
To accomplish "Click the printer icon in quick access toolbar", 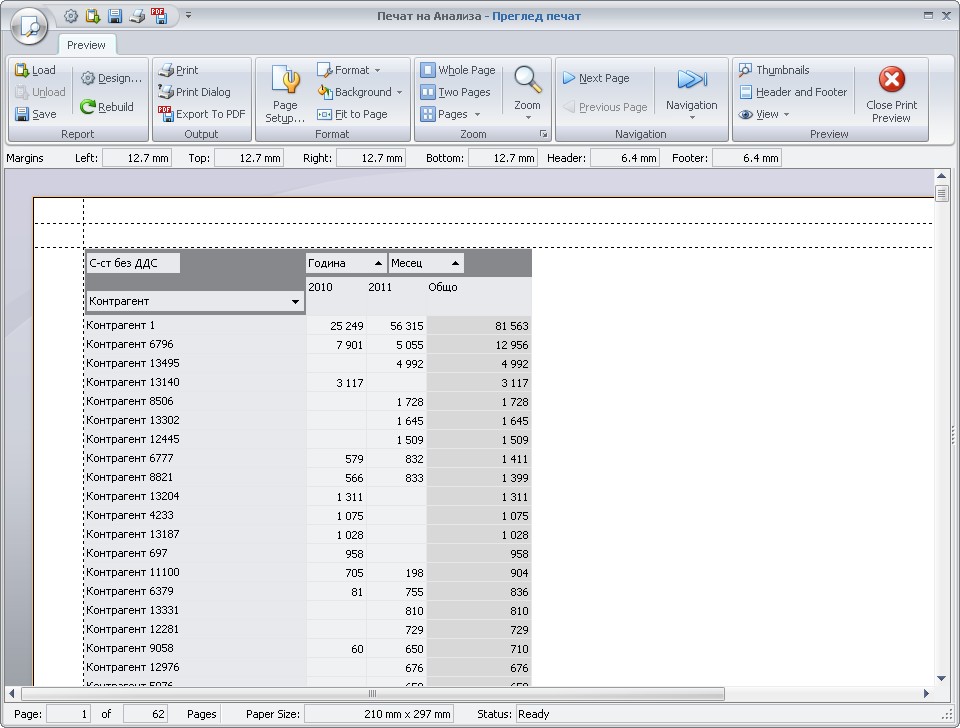I will (x=137, y=17).
